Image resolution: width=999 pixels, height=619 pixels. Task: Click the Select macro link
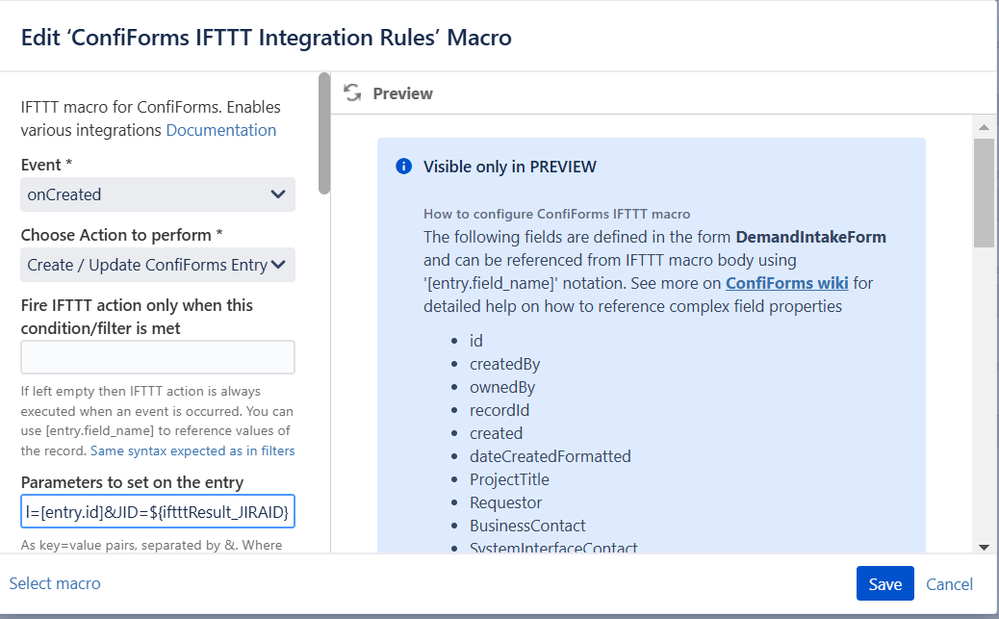tap(55, 583)
